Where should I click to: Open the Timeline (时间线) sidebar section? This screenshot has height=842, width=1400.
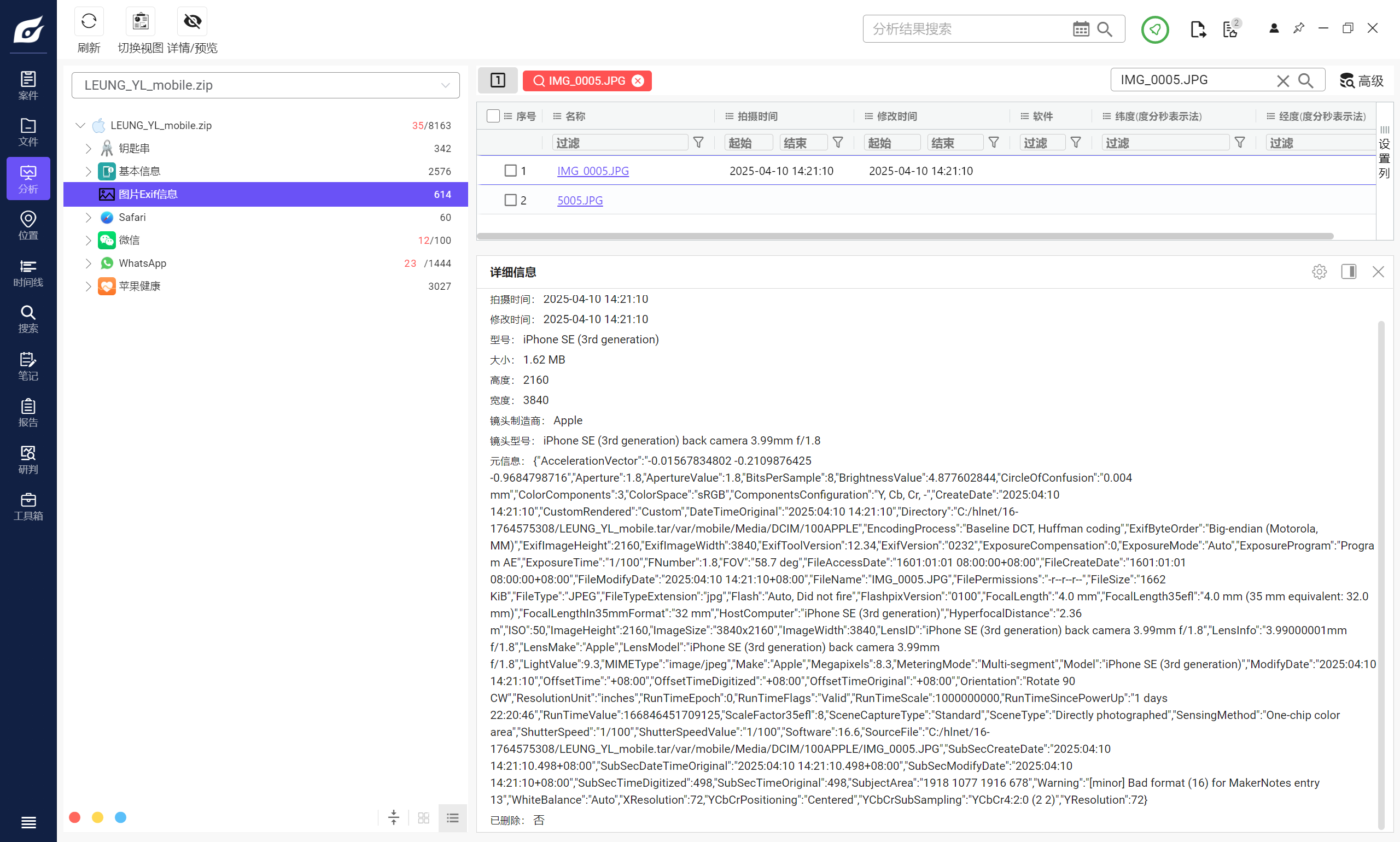pos(28,273)
